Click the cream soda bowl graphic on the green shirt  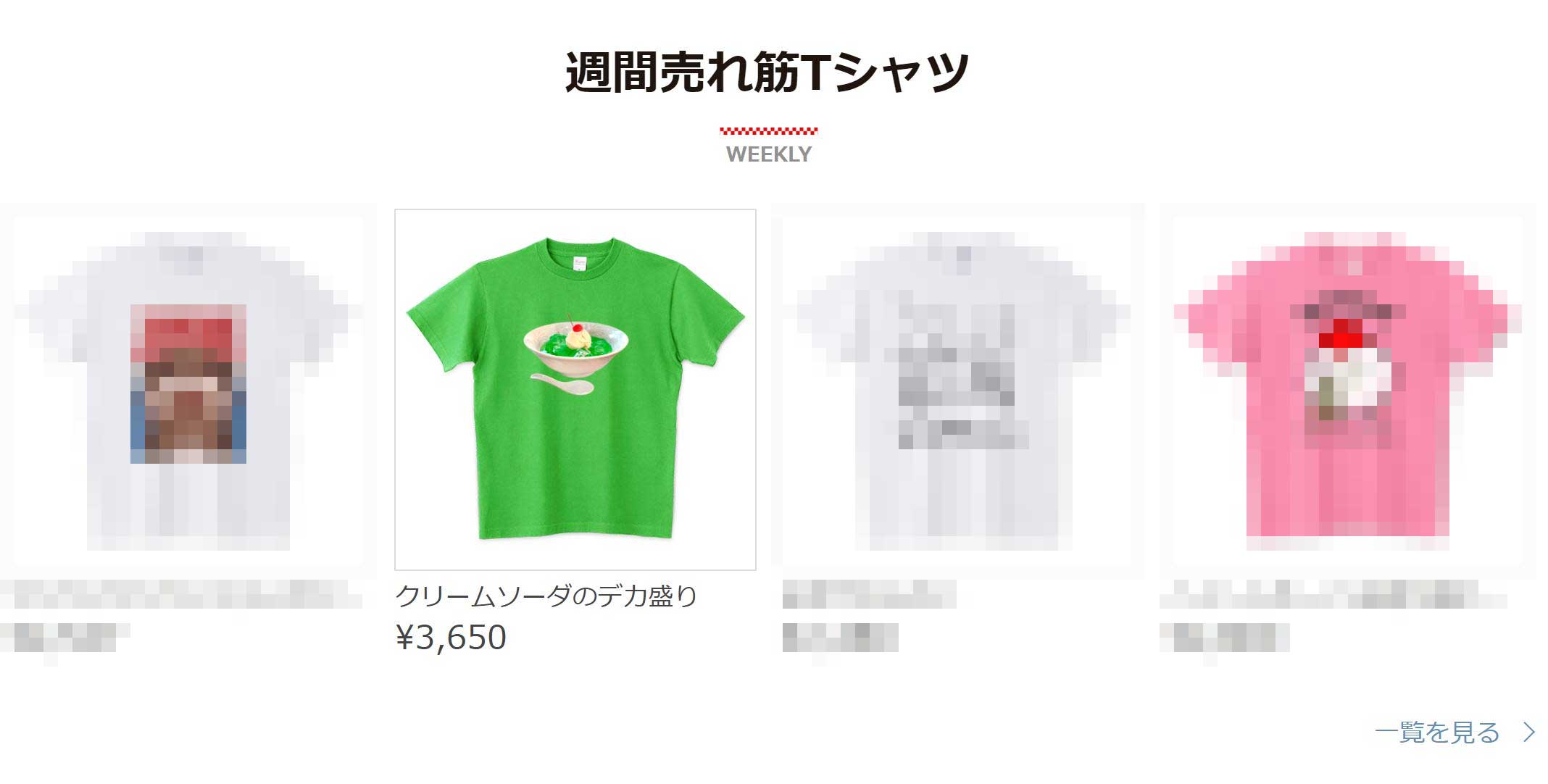[x=576, y=346]
